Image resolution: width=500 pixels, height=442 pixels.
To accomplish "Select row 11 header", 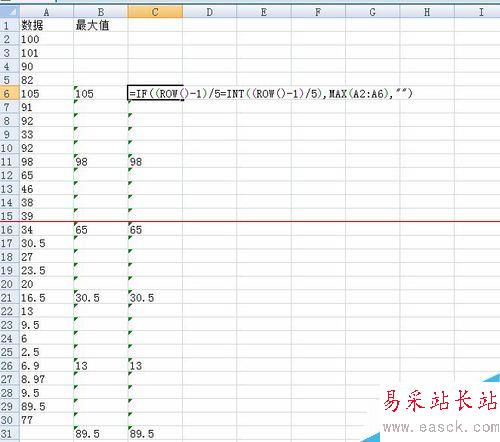I will (x=10, y=162).
